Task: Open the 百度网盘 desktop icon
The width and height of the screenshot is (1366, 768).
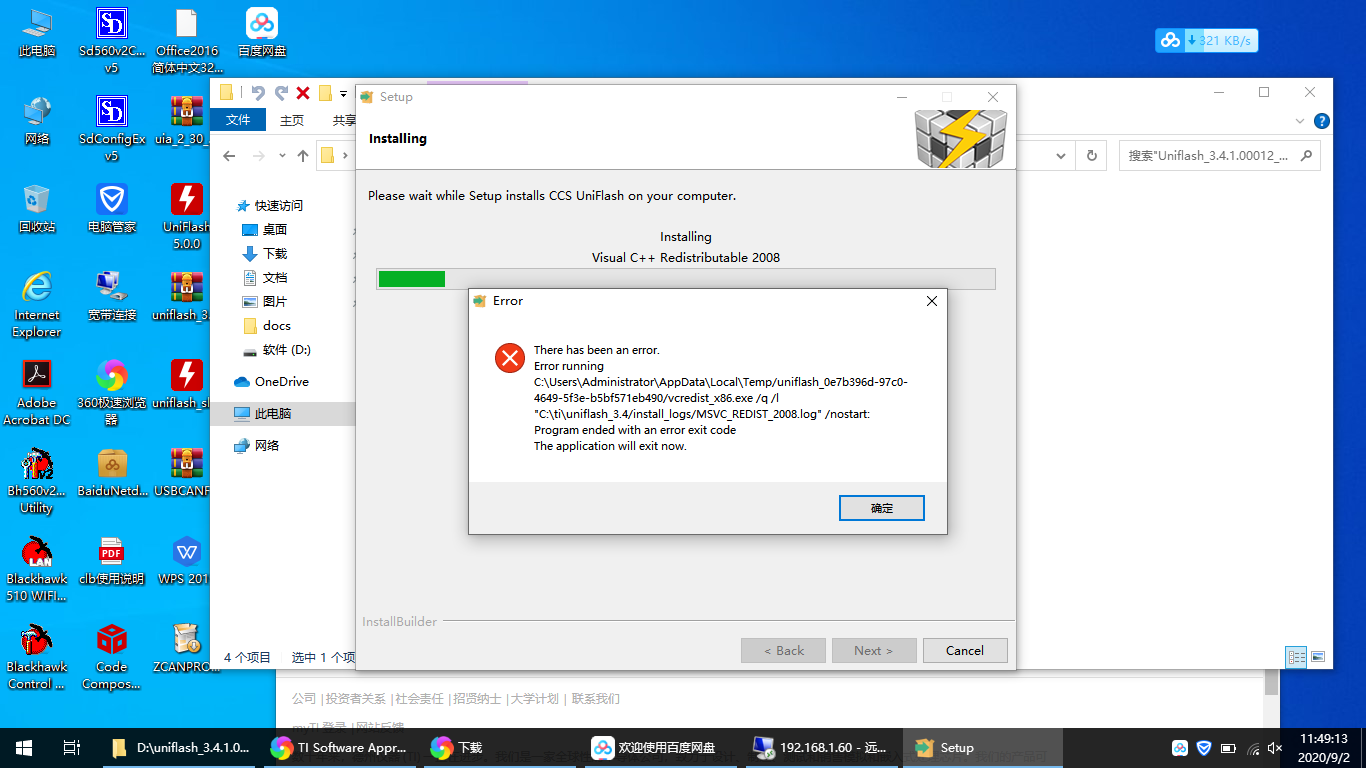Action: click(x=262, y=33)
